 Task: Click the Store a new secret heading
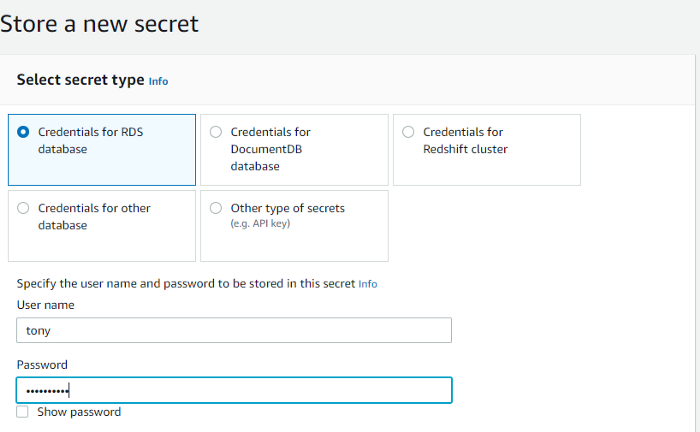100,23
